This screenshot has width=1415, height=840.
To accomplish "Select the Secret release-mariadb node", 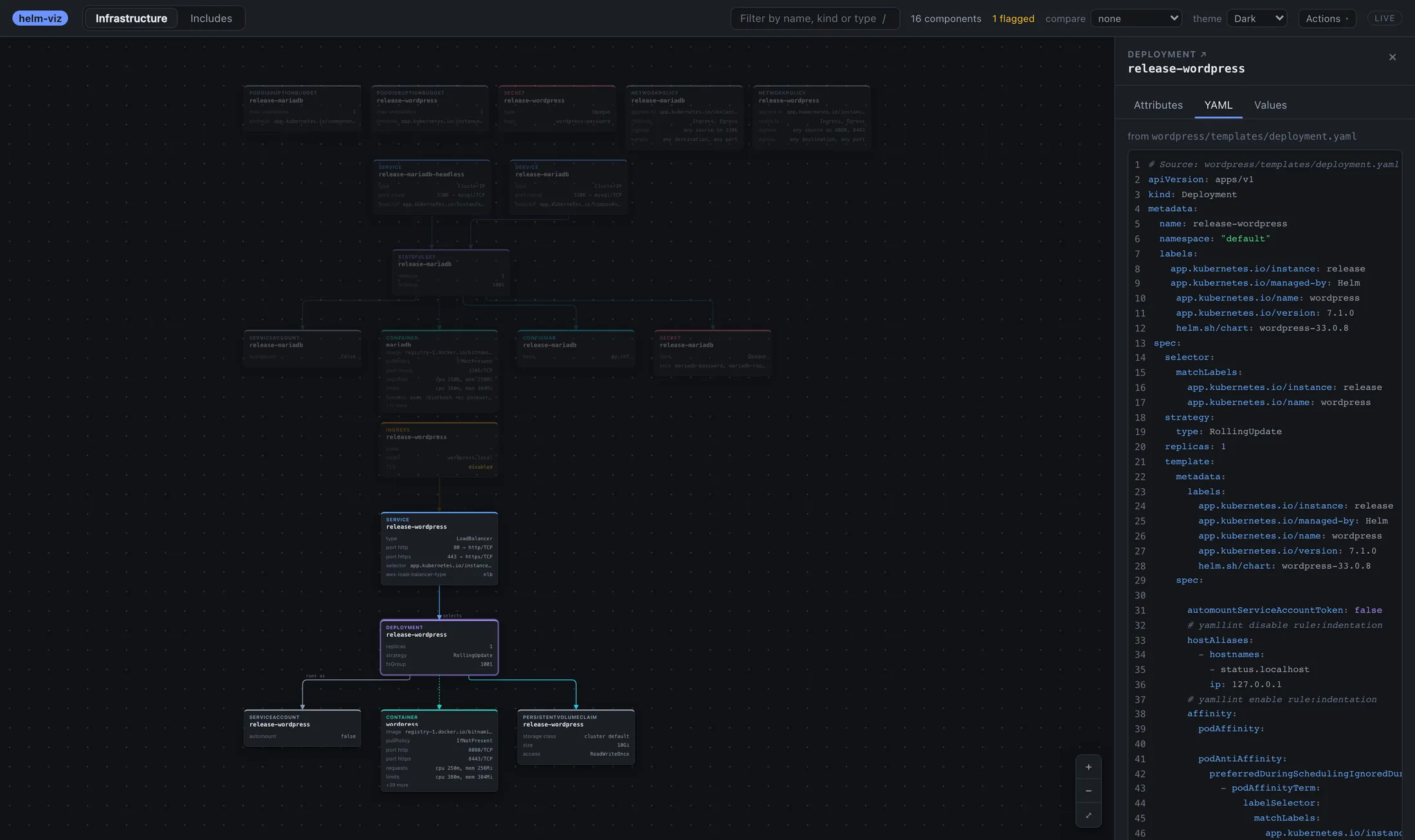I will tap(713, 353).
